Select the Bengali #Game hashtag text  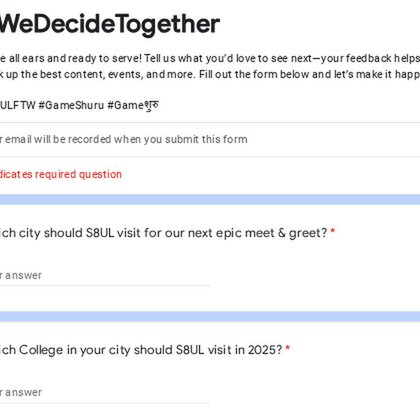133,105
